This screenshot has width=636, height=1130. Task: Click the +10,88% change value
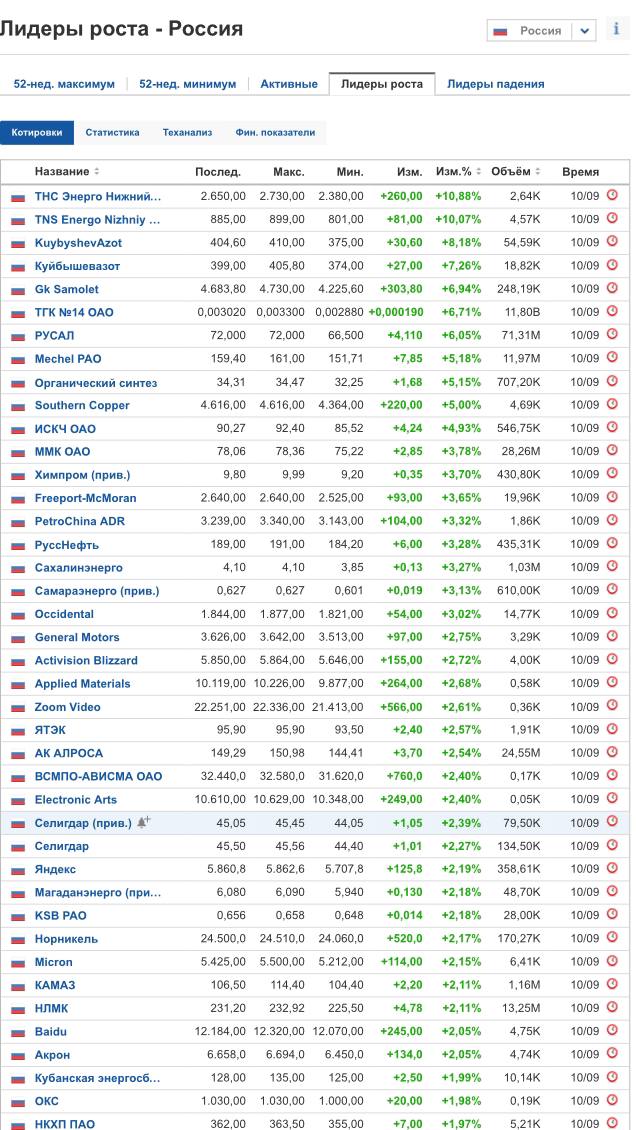(458, 196)
